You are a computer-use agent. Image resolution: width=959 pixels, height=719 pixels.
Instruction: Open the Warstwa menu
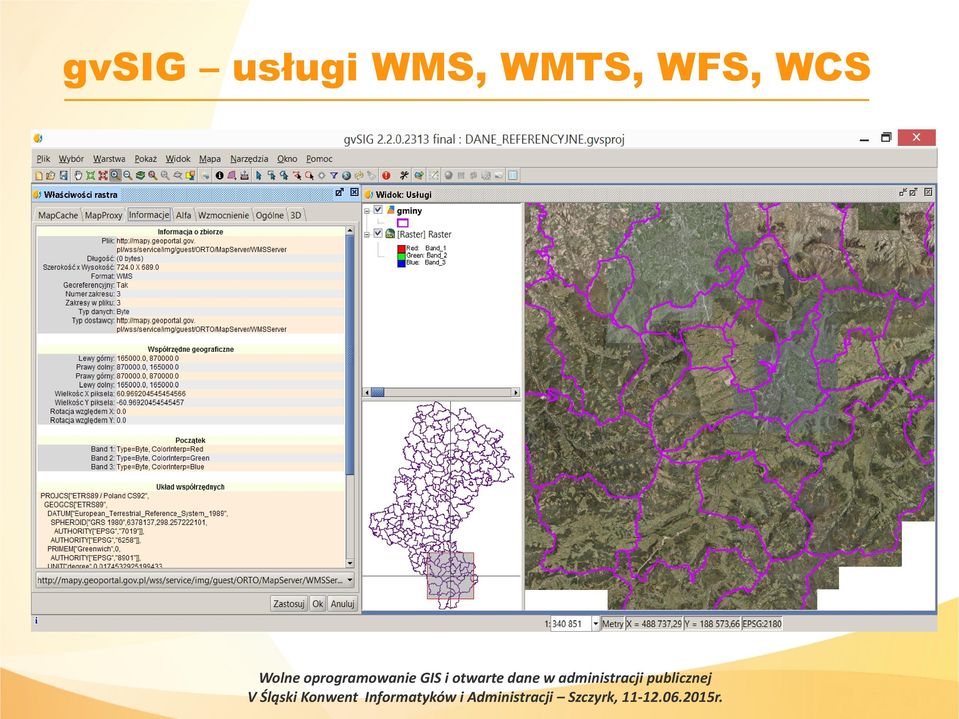[109, 159]
